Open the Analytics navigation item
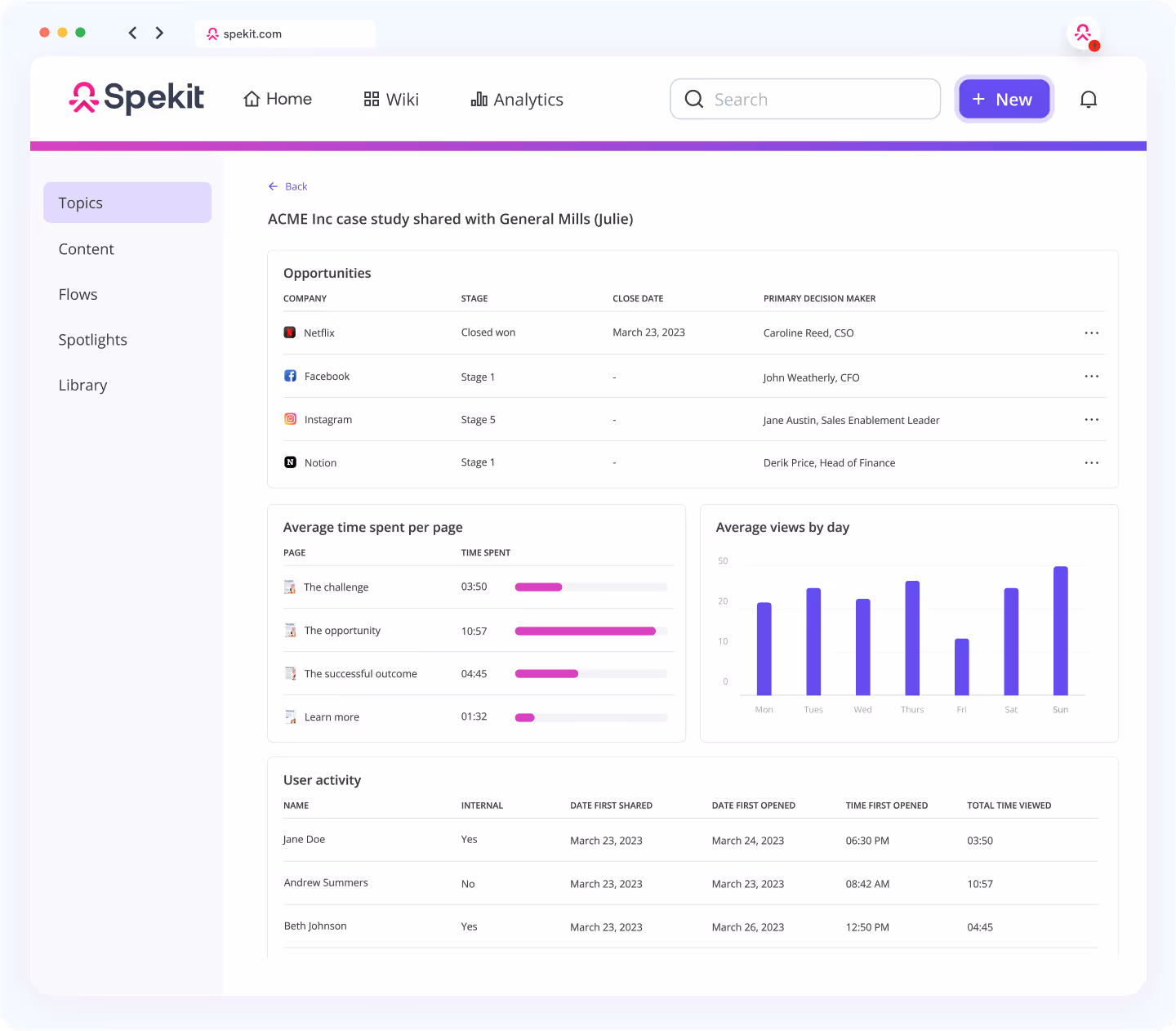 tap(517, 99)
